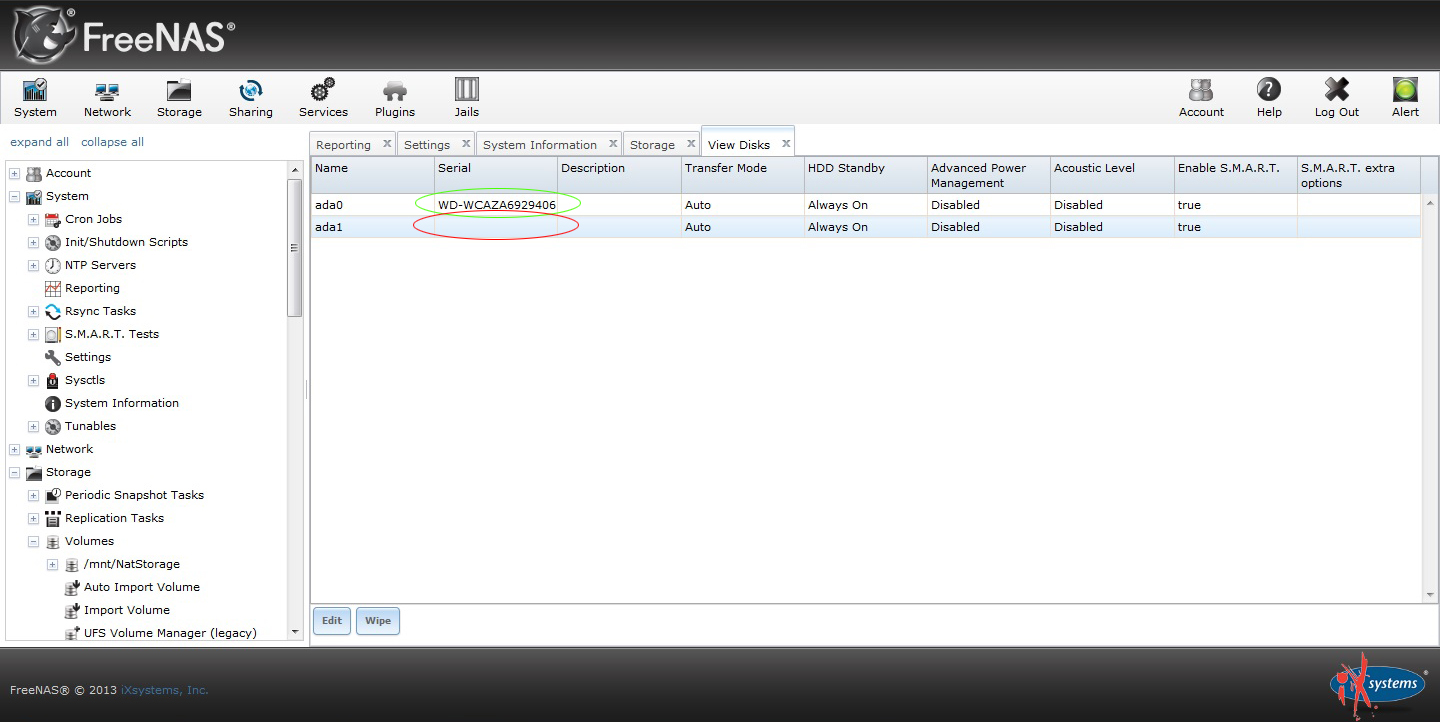Screen dimensions: 1440x722
Task: Select UFS Volume Manager icon in tree
Action: pyautogui.click(x=72, y=633)
